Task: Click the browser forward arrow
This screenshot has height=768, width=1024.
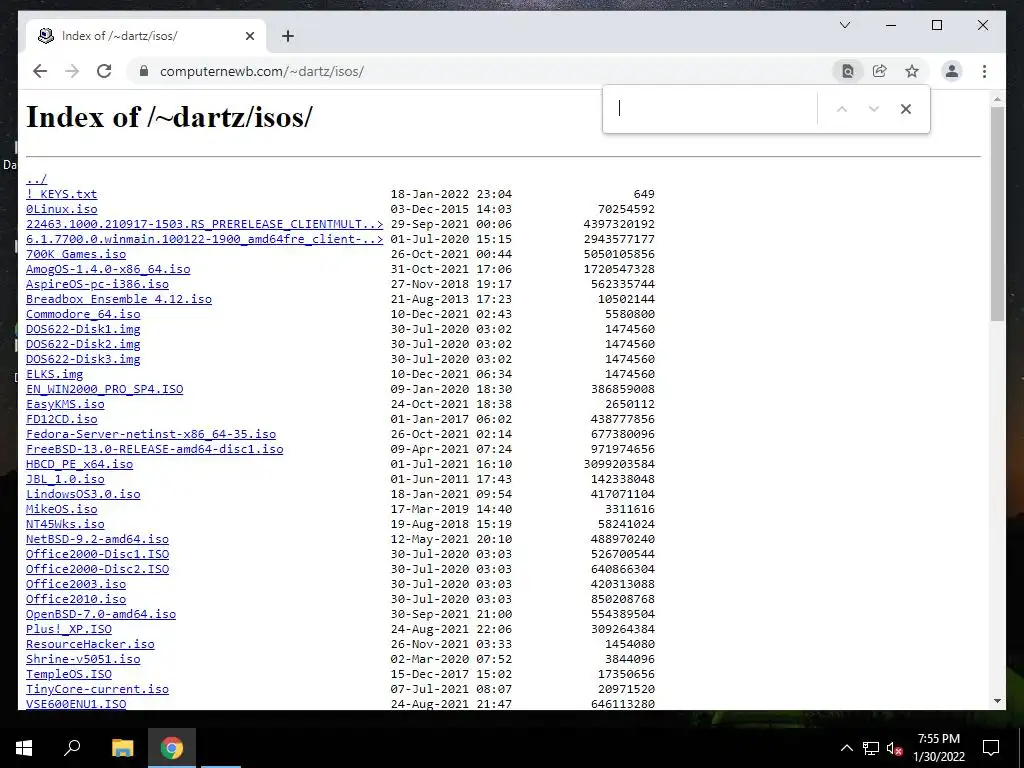Action: (72, 71)
